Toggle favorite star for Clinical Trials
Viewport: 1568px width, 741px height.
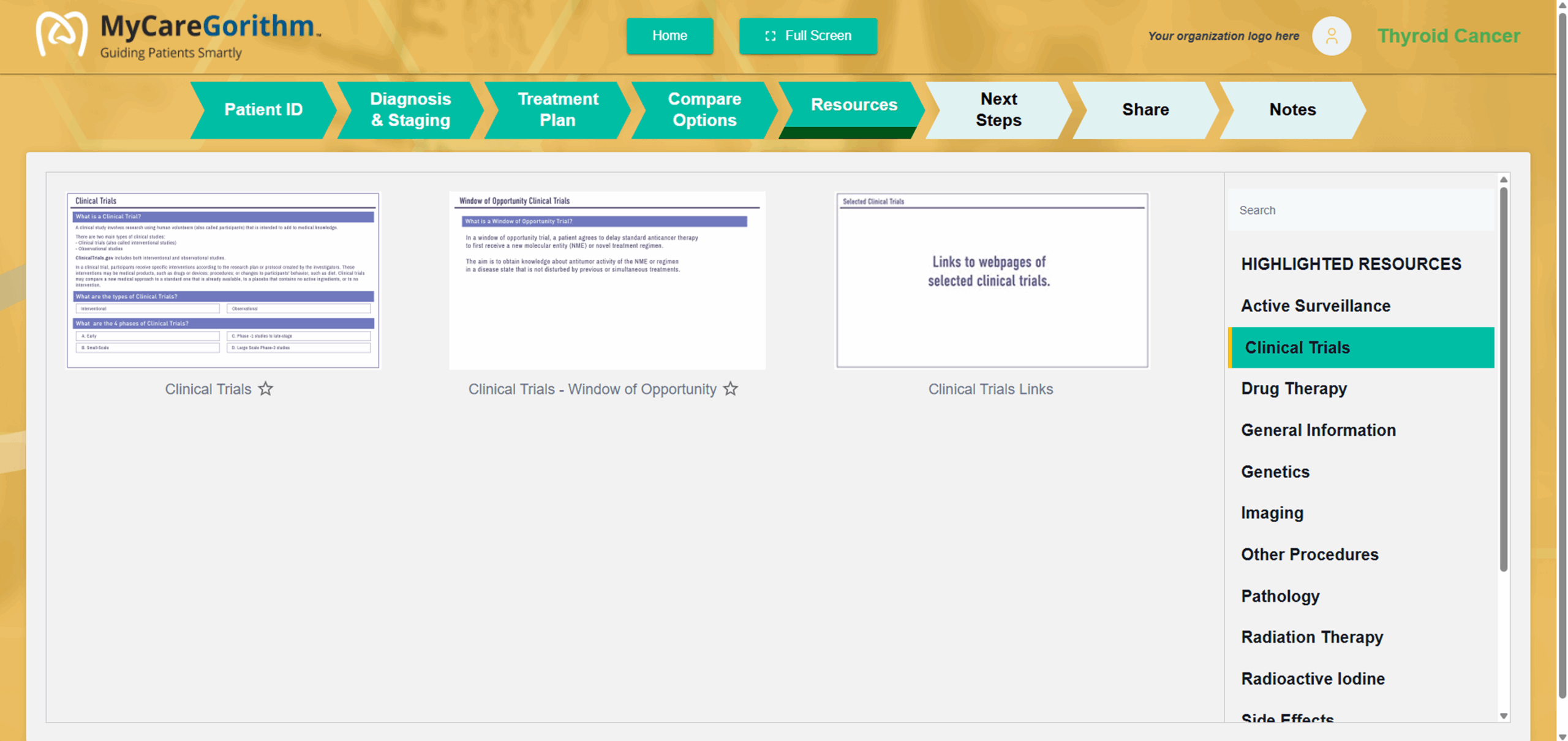pyautogui.click(x=265, y=389)
